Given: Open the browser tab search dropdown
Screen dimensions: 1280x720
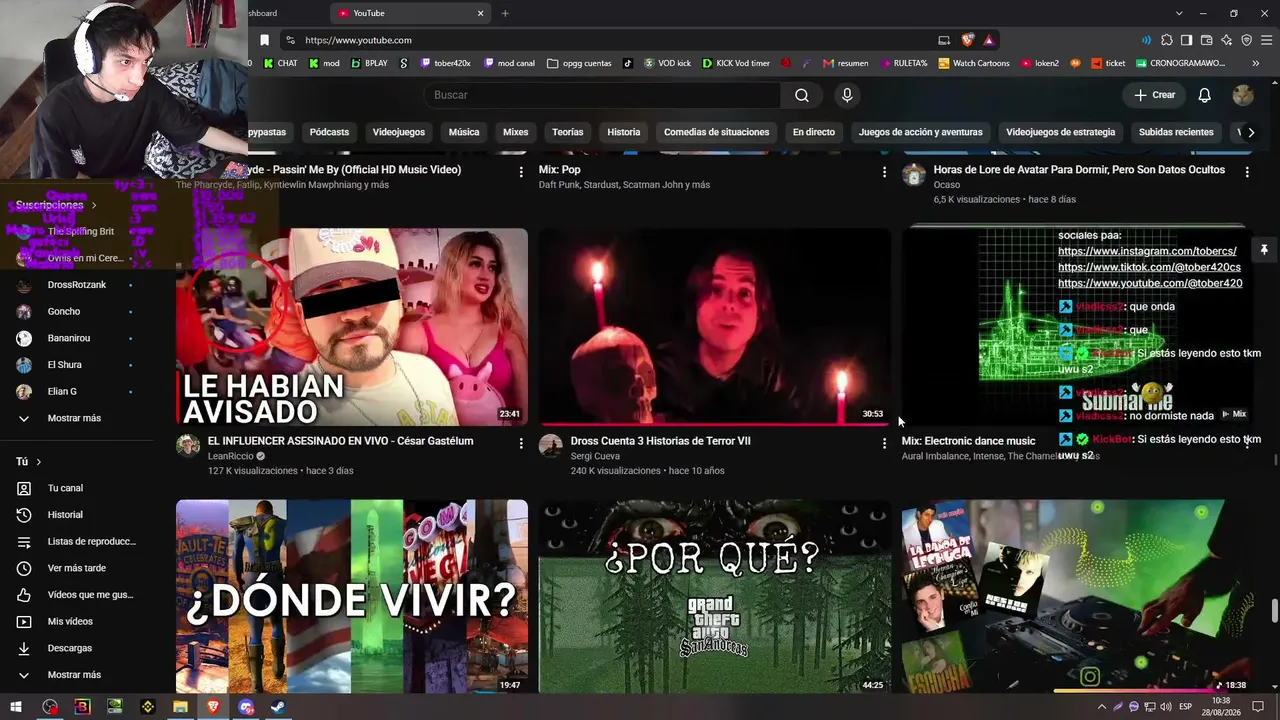Looking at the screenshot, I should click(x=1179, y=13).
